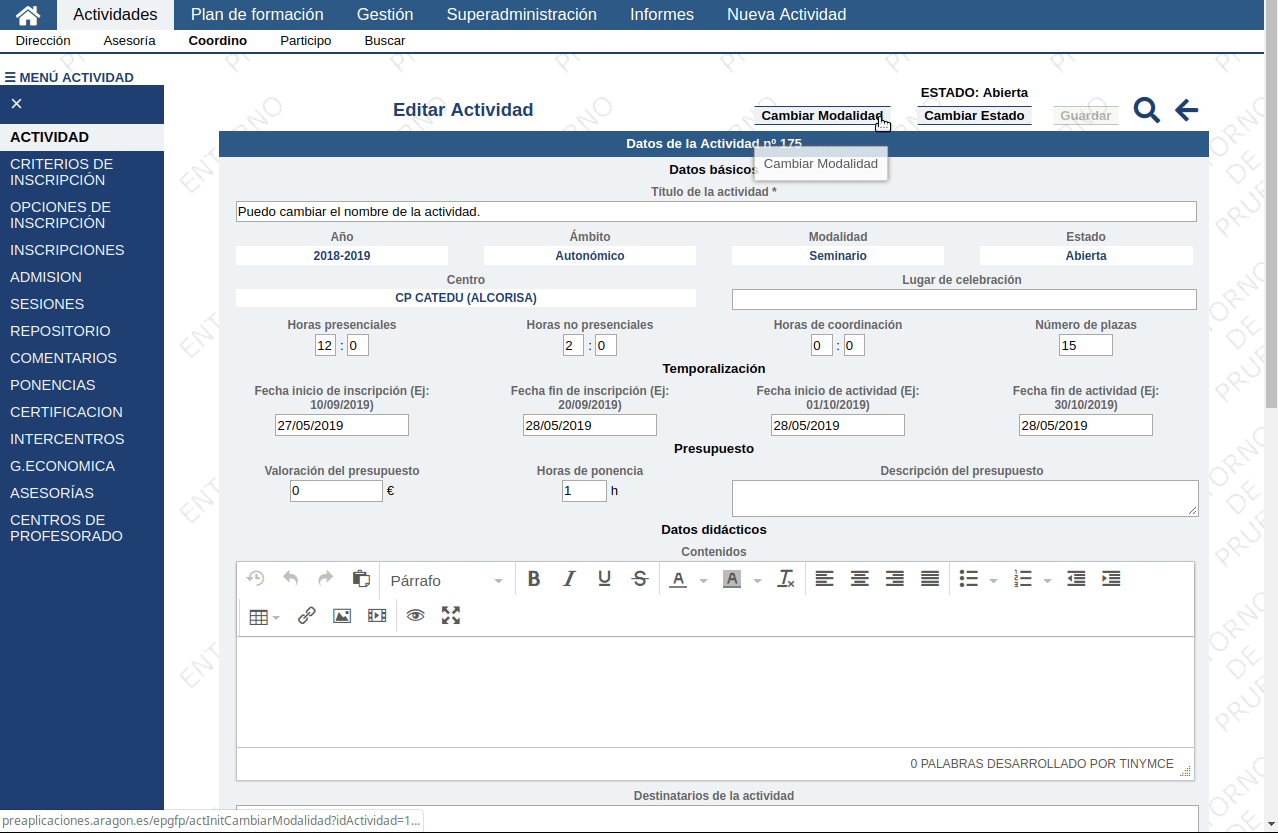
Task: Open Plan de formación menu
Action: 257,15
